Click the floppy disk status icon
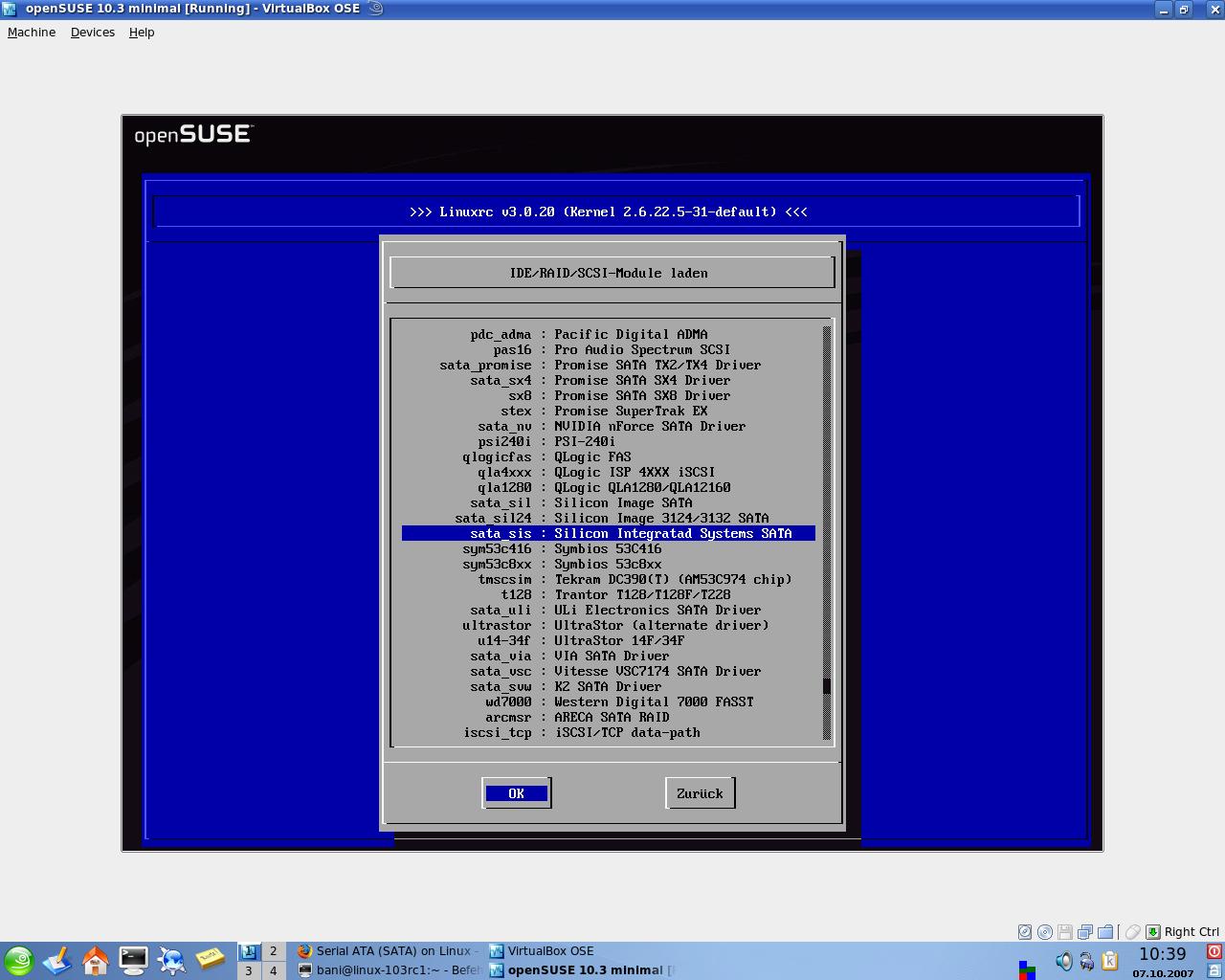Image resolution: width=1225 pixels, height=980 pixels. coord(1065,931)
